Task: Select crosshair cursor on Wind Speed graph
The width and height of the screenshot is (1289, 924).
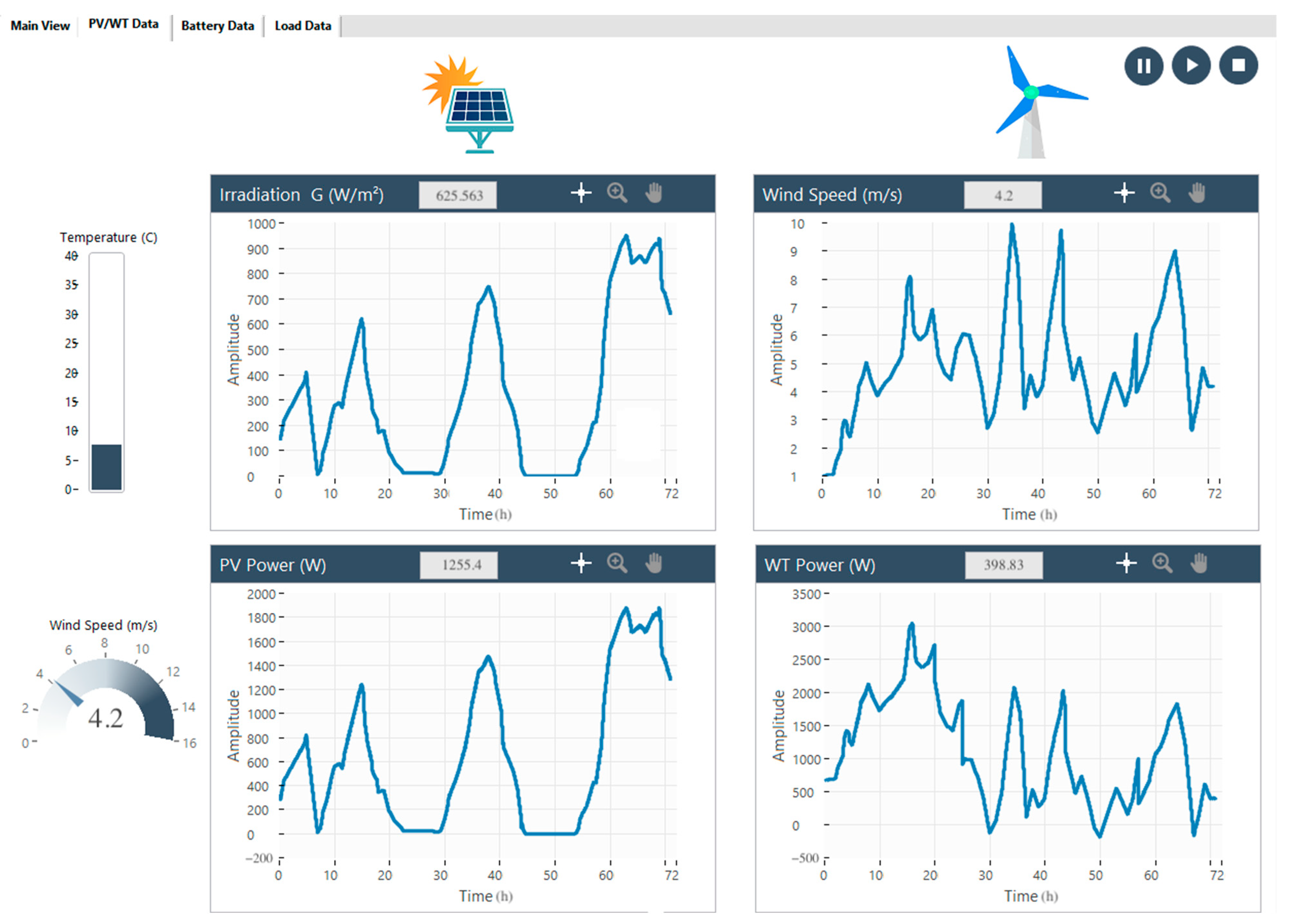Action: tap(1124, 193)
